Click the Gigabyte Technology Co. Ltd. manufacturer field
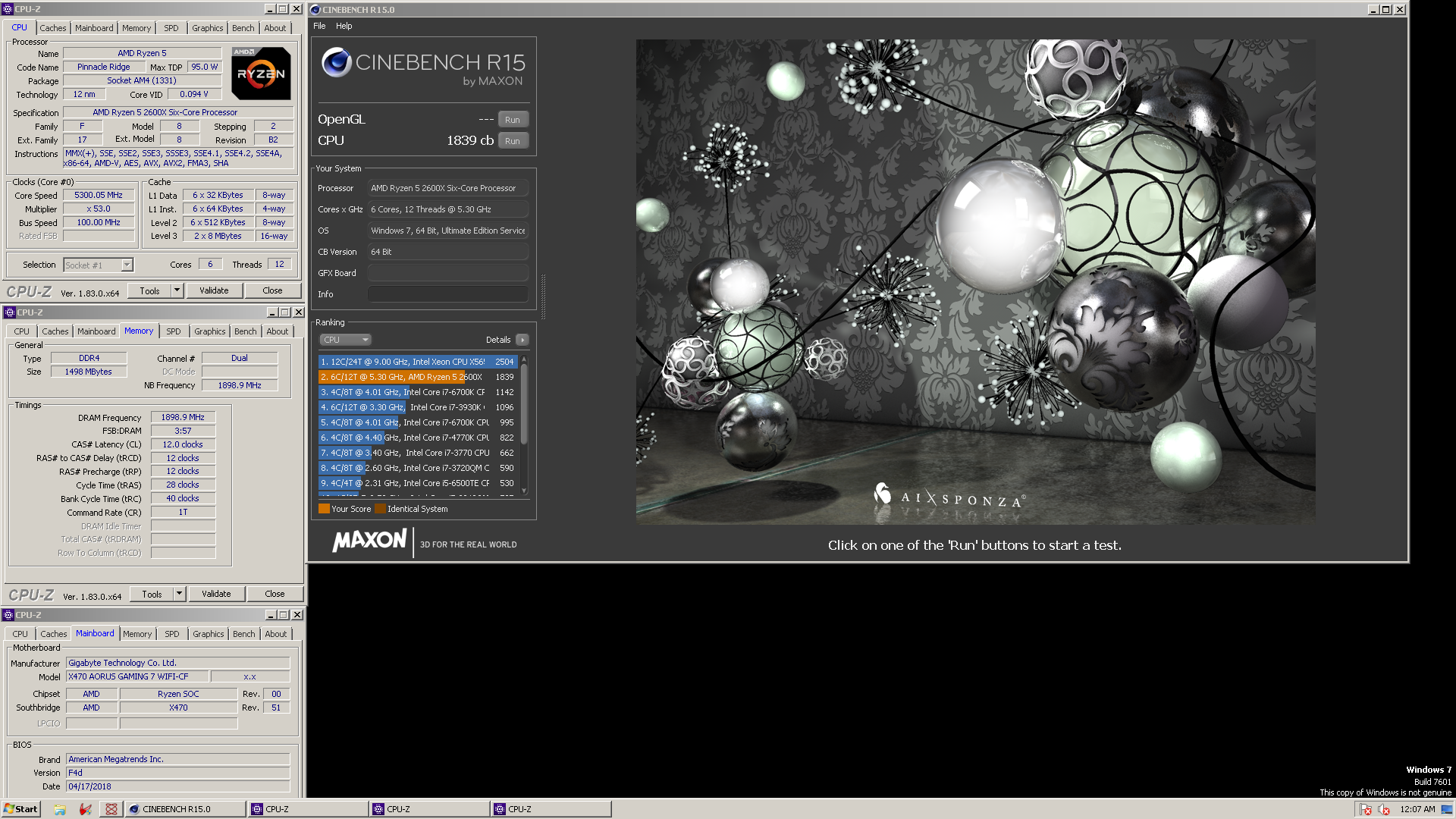Image resolution: width=1456 pixels, height=819 pixels. [177, 663]
